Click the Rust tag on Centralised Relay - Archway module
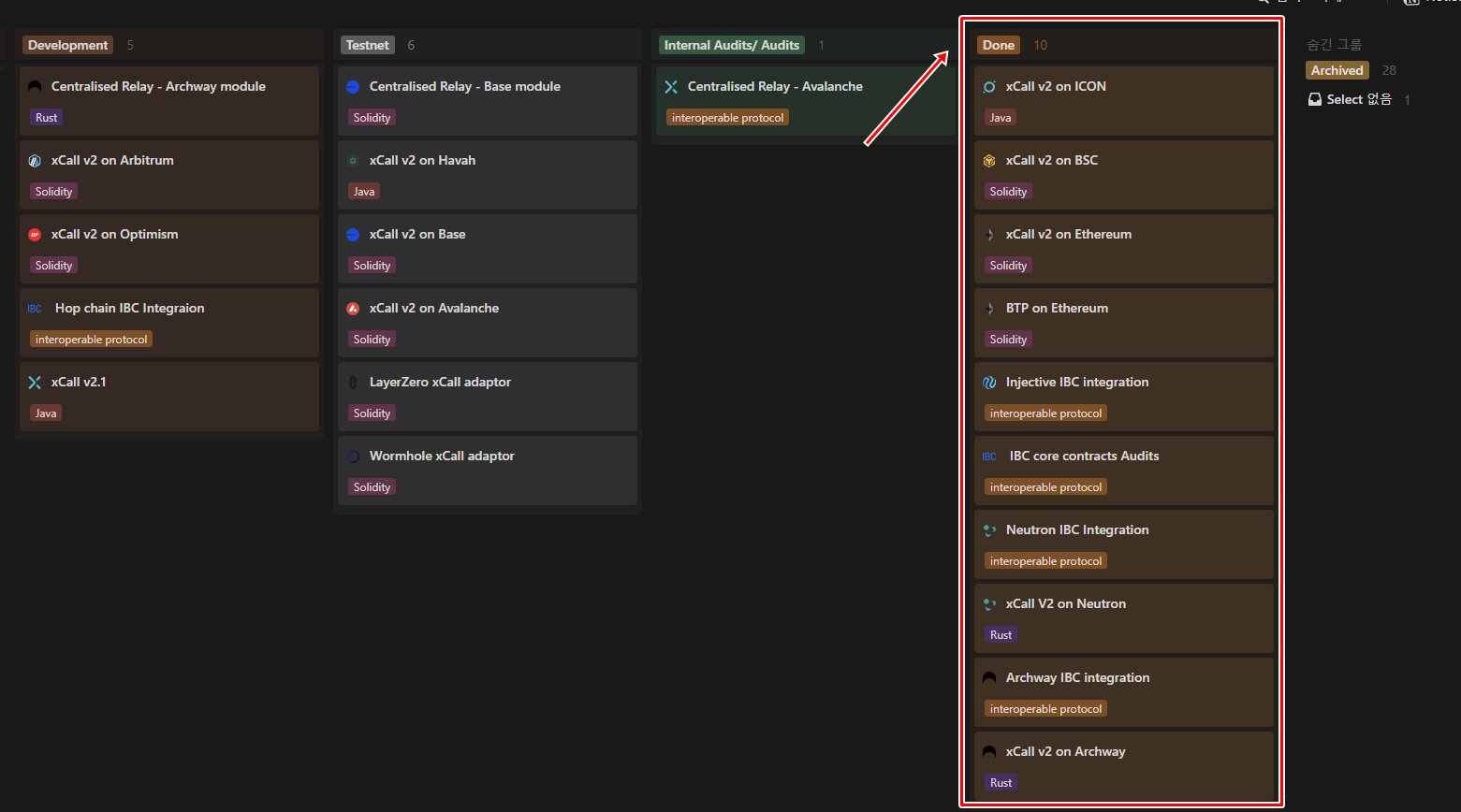The width and height of the screenshot is (1461, 812). pos(46,118)
